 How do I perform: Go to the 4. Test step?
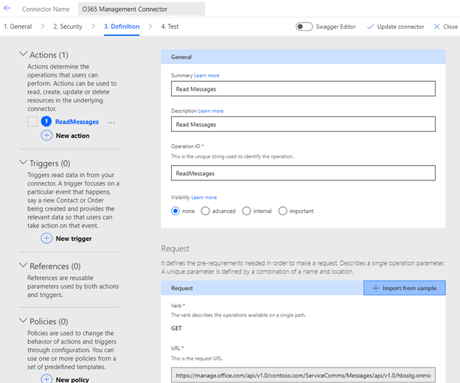170,27
